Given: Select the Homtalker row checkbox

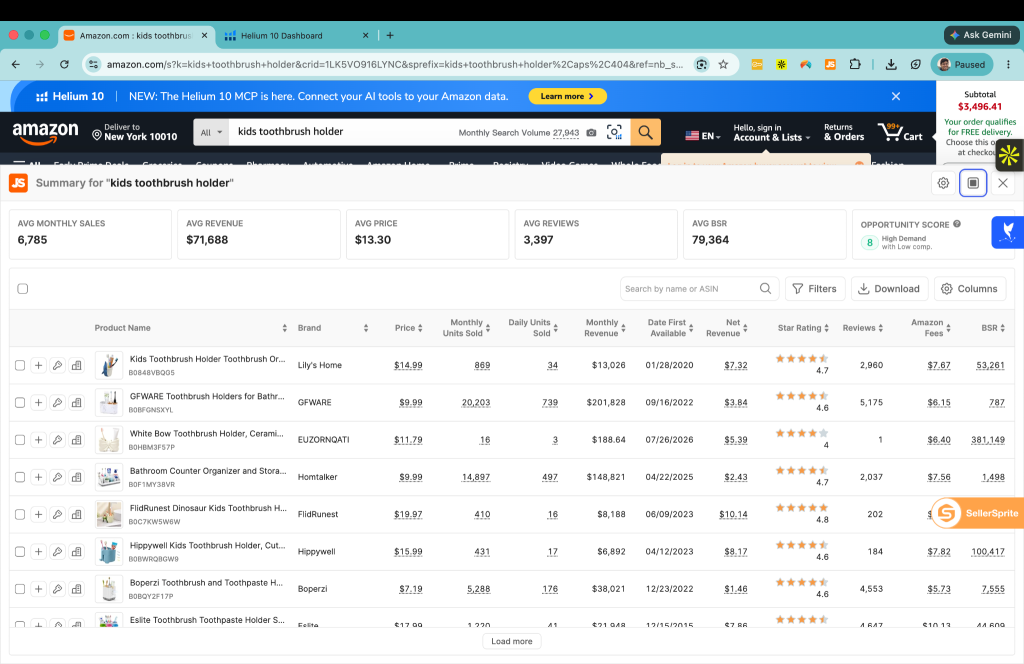Looking at the screenshot, I should point(20,477).
